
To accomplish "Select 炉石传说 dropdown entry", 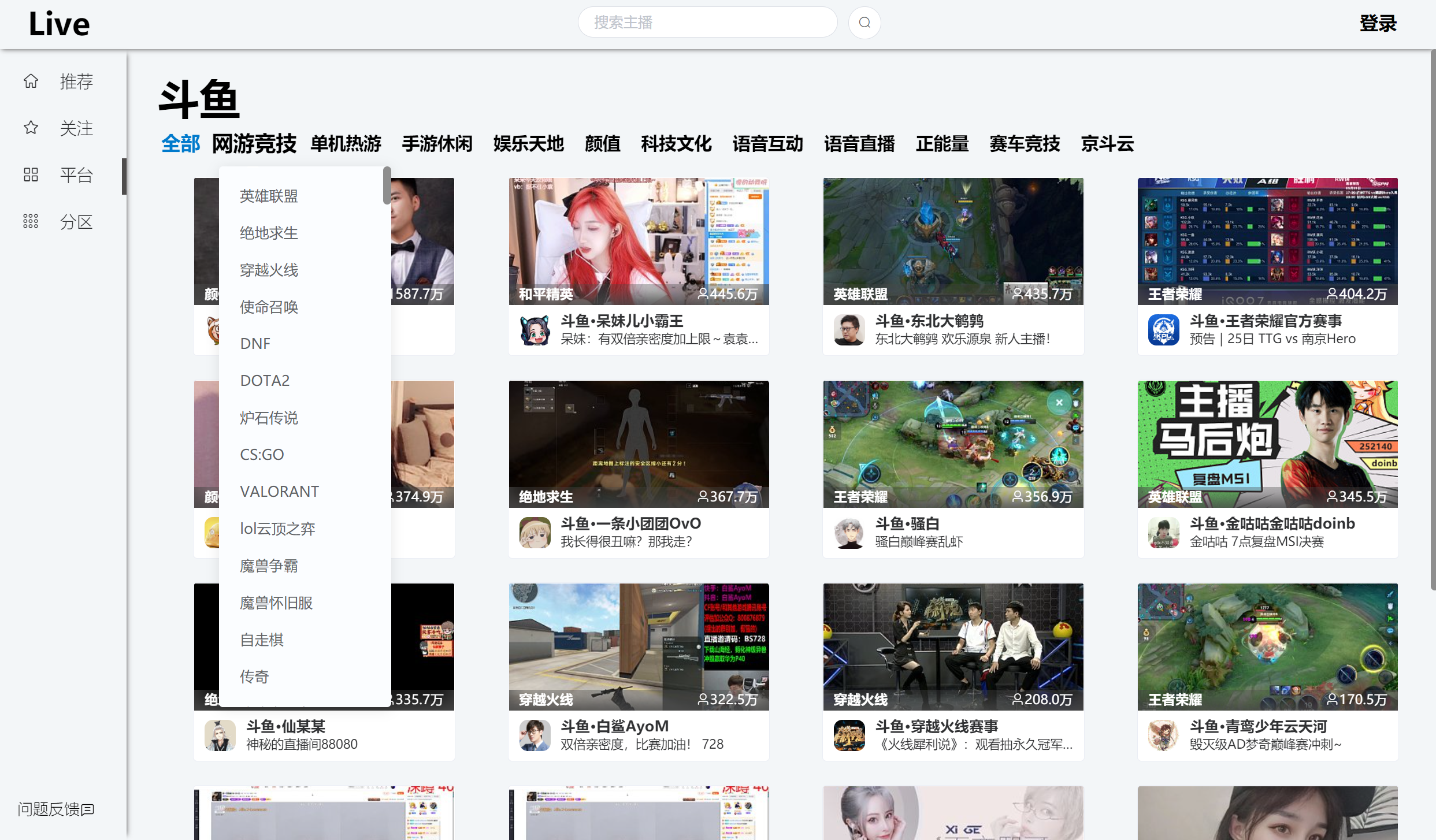I will coord(269,418).
